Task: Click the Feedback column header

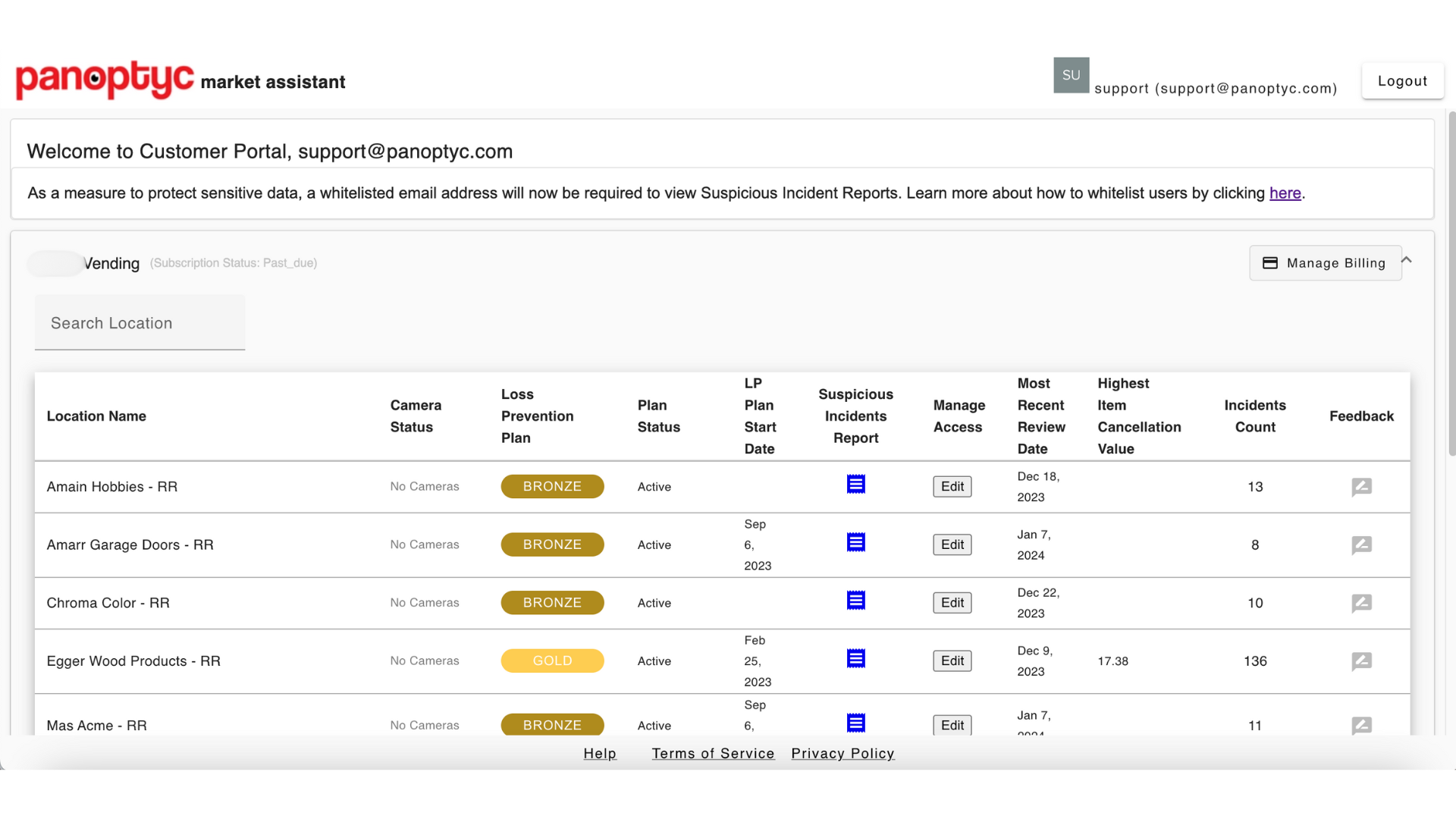Action: (1361, 416)
